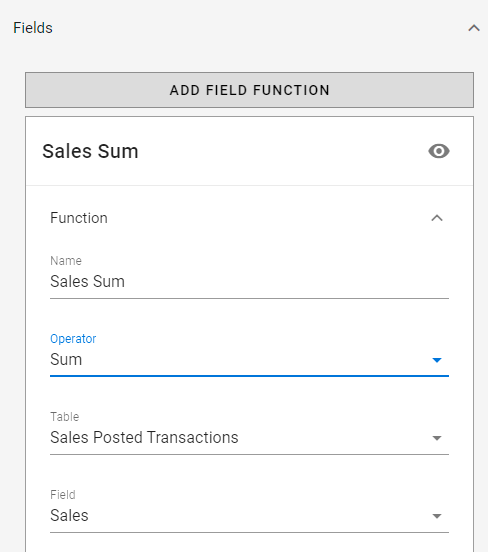This screenshot has height=552, width=488.
Task: Click the Sales Sum text in Name field
Action: coord(87,282)
